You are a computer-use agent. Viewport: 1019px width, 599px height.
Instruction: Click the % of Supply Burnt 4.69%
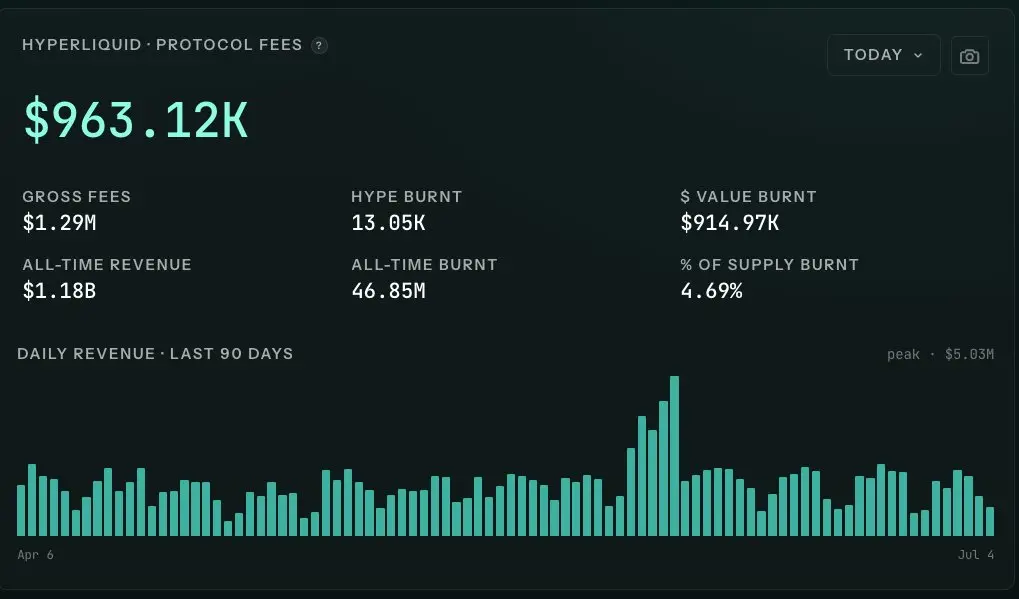coord(711,290)
